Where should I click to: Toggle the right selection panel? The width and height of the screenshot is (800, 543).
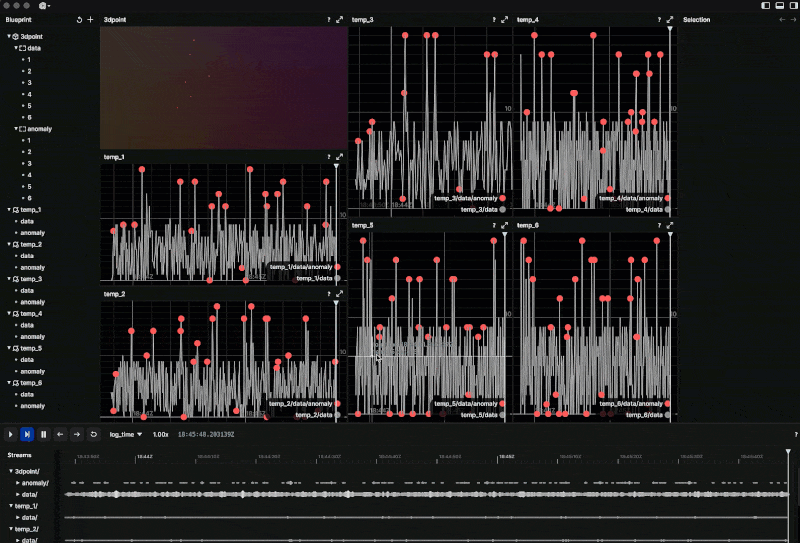click(x=792, y=6)
